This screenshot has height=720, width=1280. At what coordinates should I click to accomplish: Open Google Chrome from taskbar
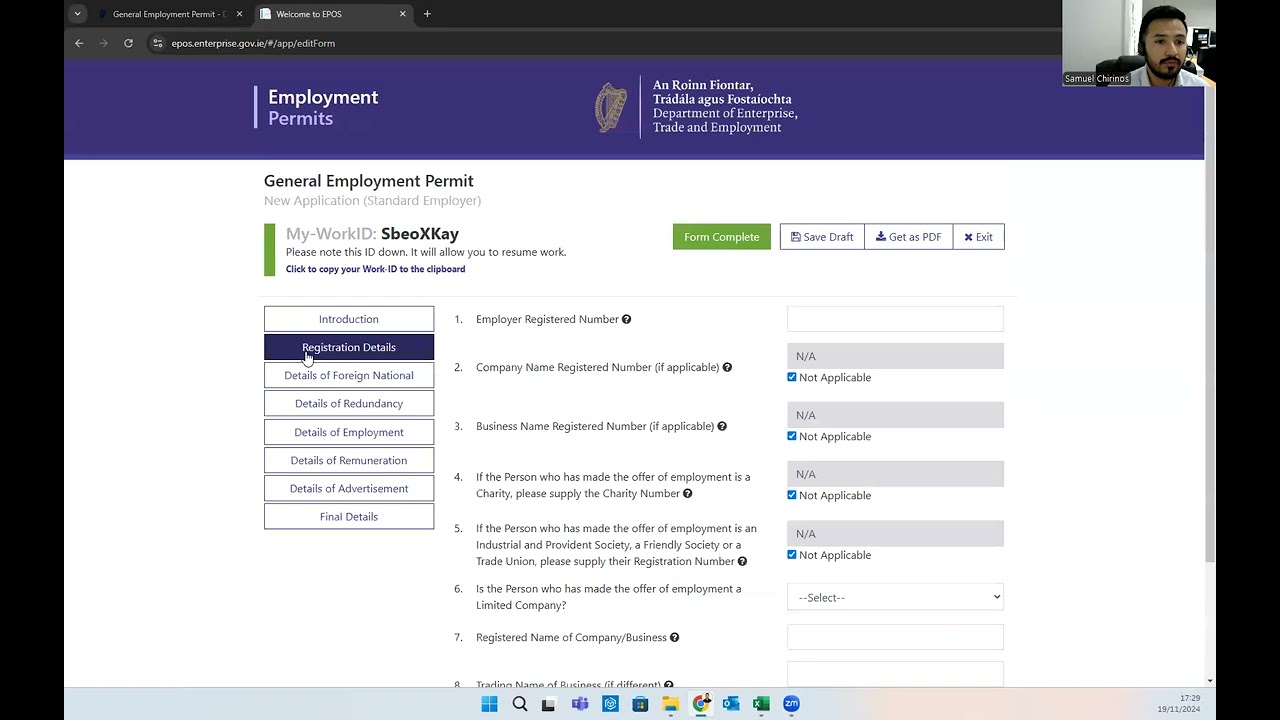[x=701, y=704]
